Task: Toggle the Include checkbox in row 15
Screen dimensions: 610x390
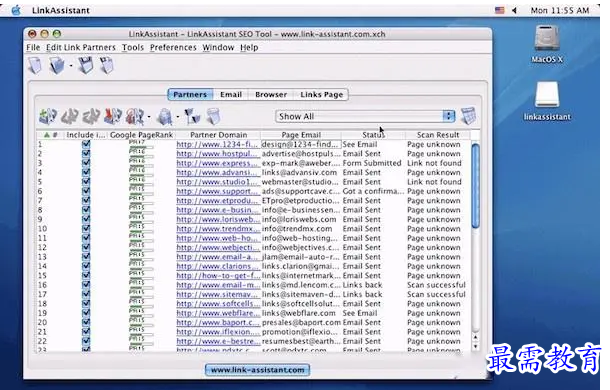Action: click(86, 275)
